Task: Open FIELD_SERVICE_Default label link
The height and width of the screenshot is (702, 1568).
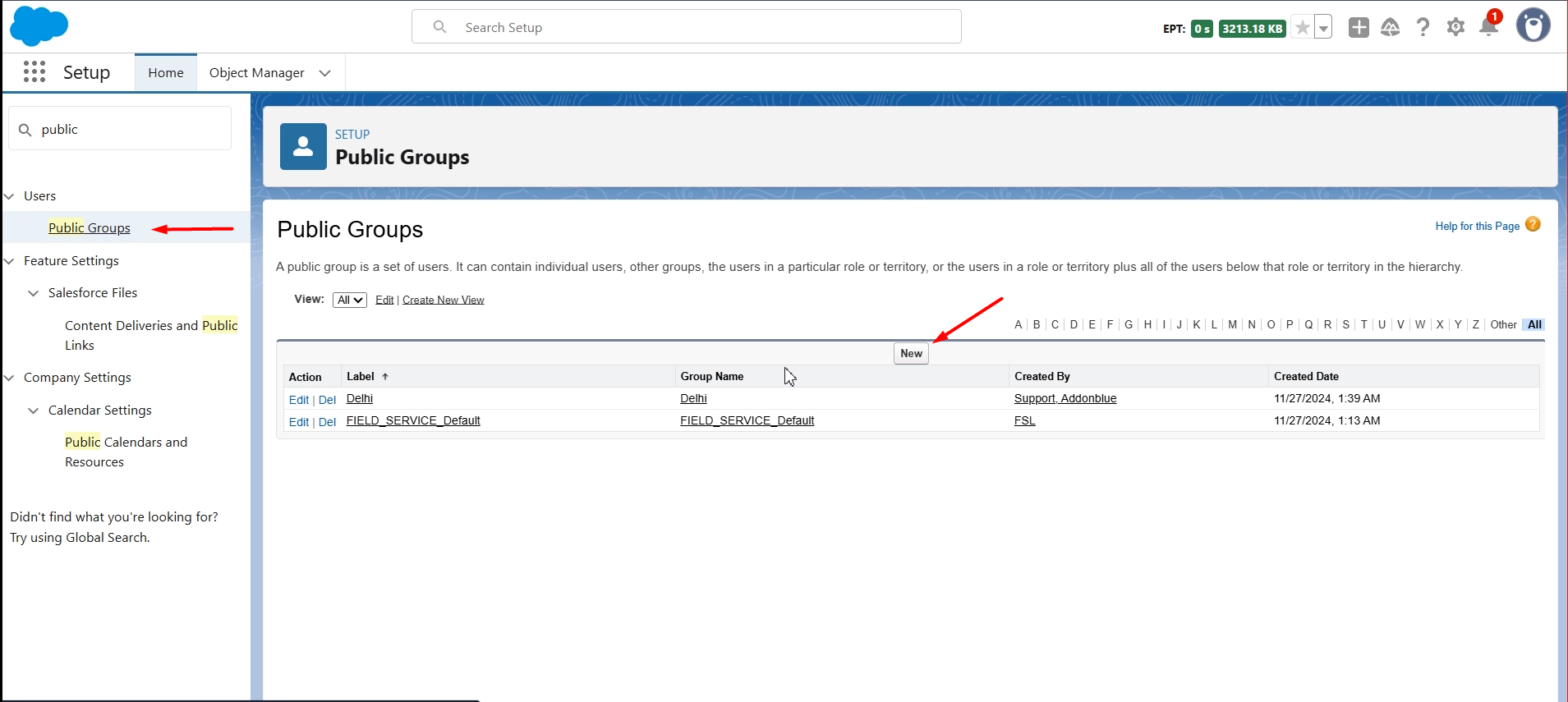Action: (x=413, y=420)
